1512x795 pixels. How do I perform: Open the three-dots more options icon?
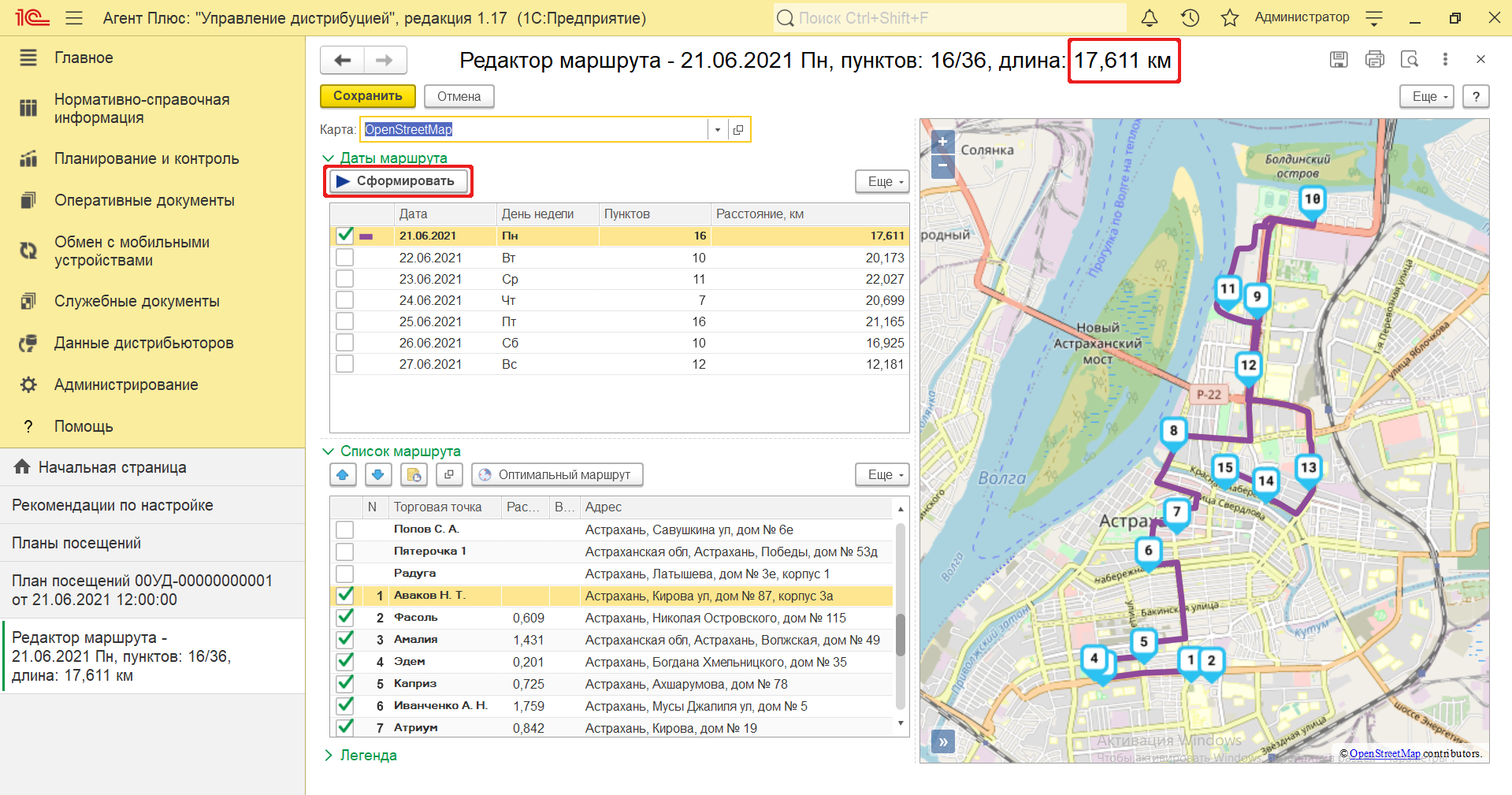tap(1445, 59)
